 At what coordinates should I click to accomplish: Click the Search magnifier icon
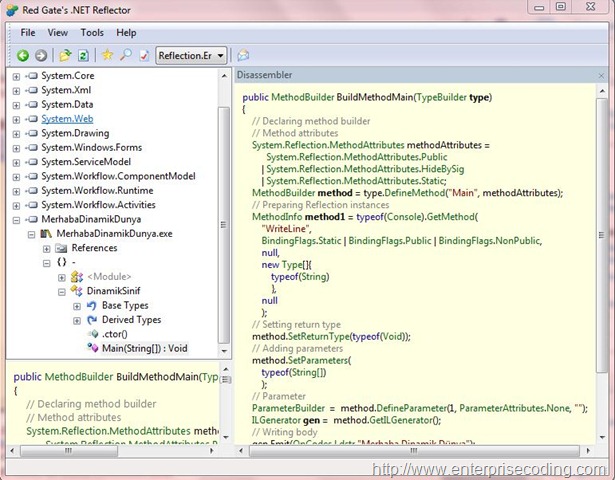point(126,55)
